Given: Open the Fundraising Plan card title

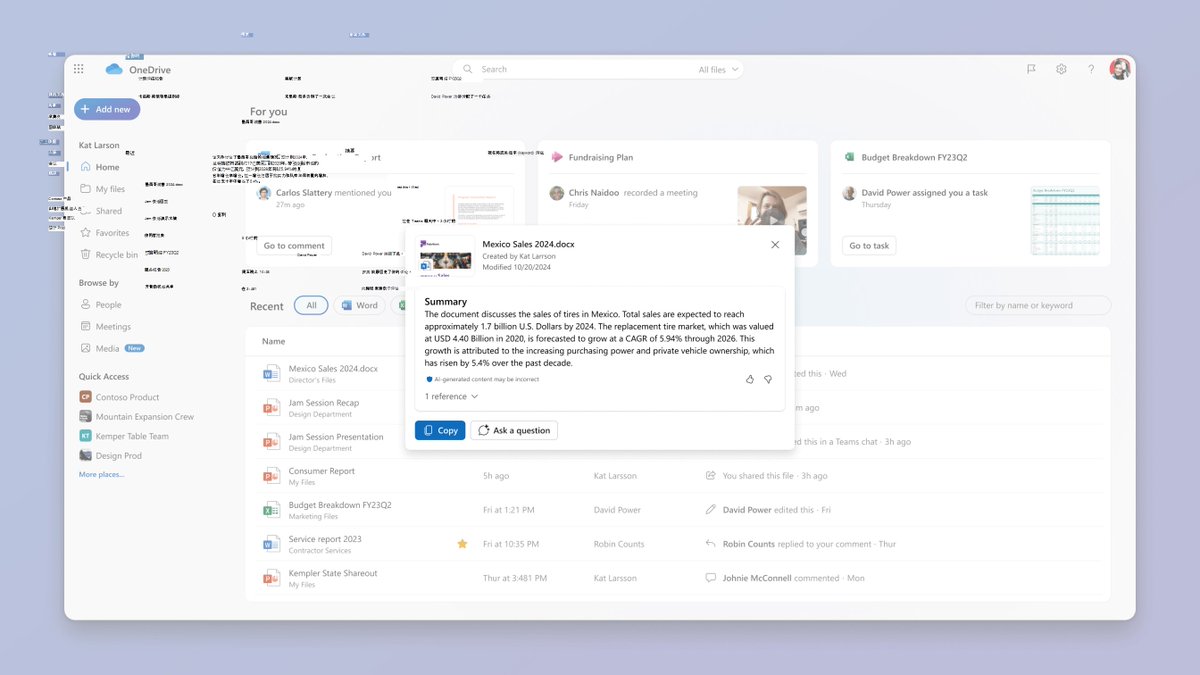Looking at the screenshot, I should 601,158.
